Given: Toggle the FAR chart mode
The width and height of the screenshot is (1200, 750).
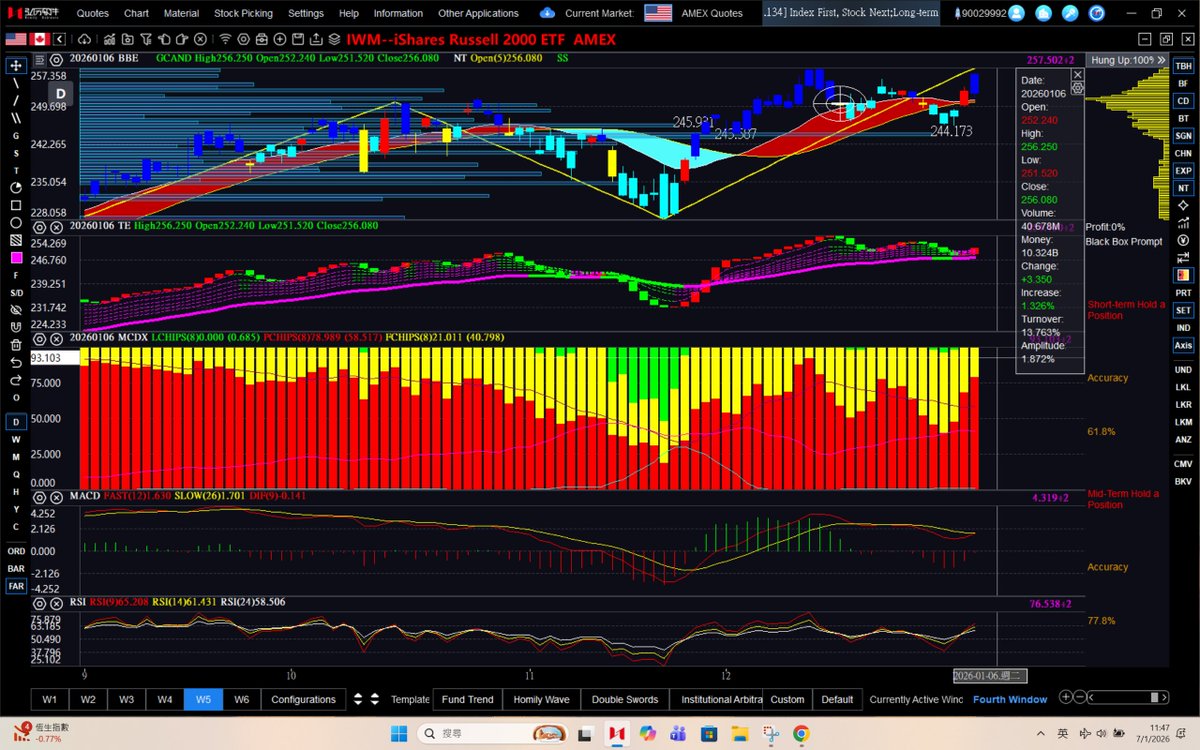Looking at the screenshot, I should point(16,586).
